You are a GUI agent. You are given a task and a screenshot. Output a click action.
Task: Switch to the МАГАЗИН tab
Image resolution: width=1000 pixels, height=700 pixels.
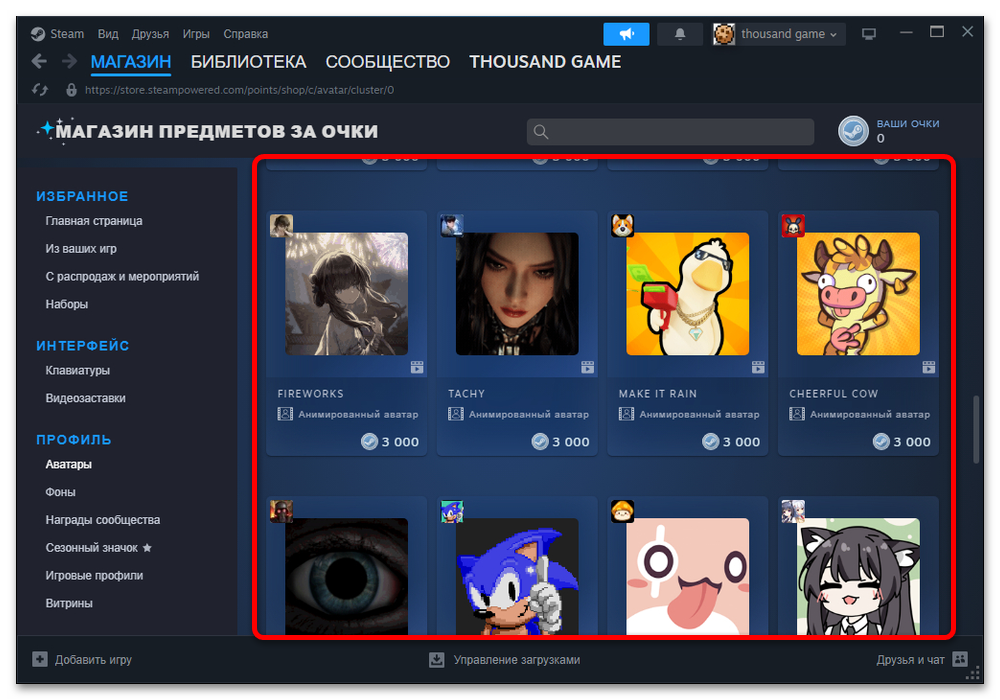(131, 62)
